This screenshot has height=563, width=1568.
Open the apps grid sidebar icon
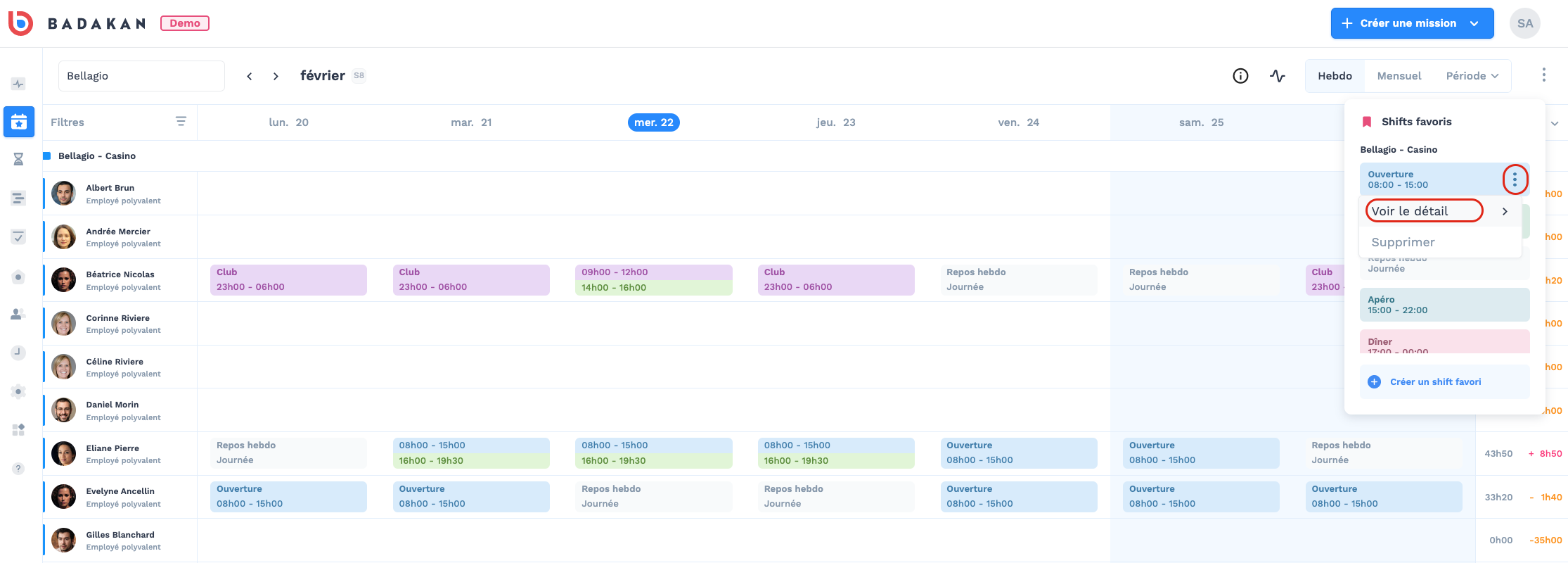coord(19,430)
